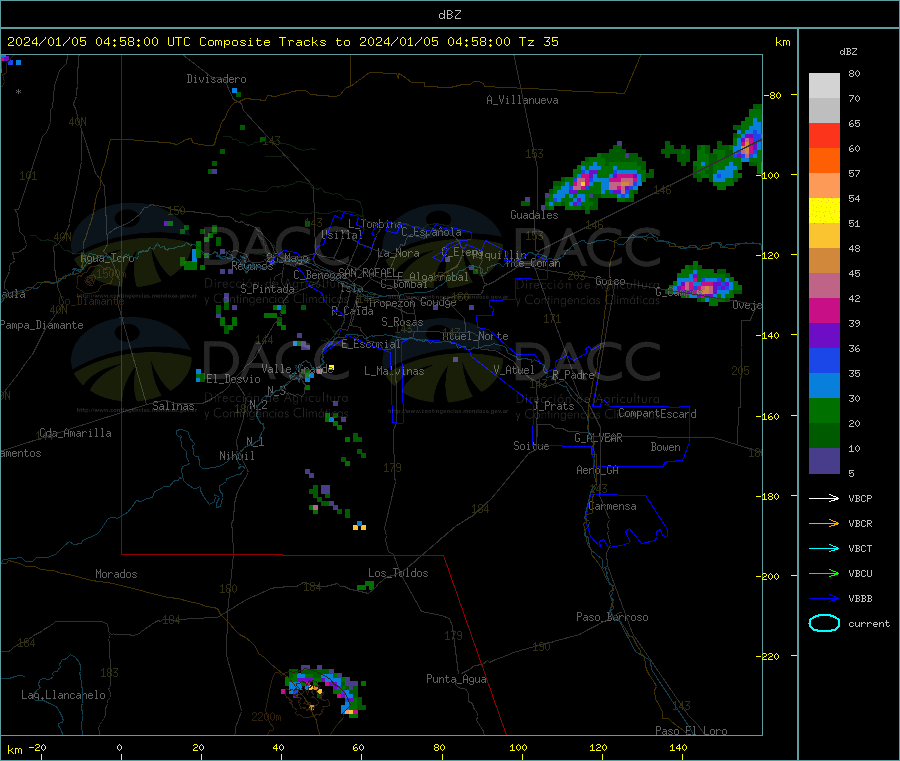The width and height of the screenshot is (900, 761).
Task: Click the Bowen label
Action: (665, 447)
